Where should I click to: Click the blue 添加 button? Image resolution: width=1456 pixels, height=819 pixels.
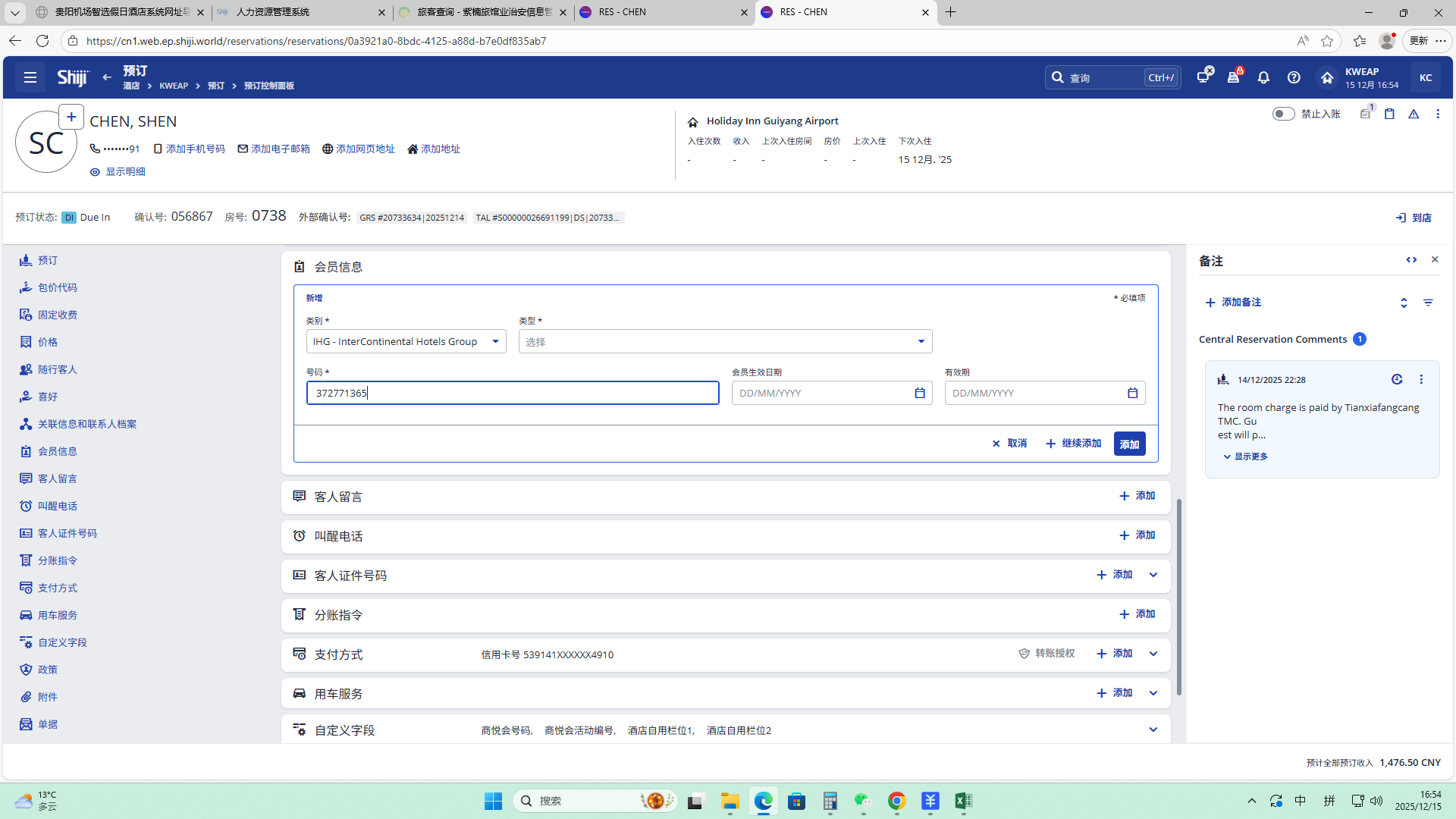(1129, 444)
